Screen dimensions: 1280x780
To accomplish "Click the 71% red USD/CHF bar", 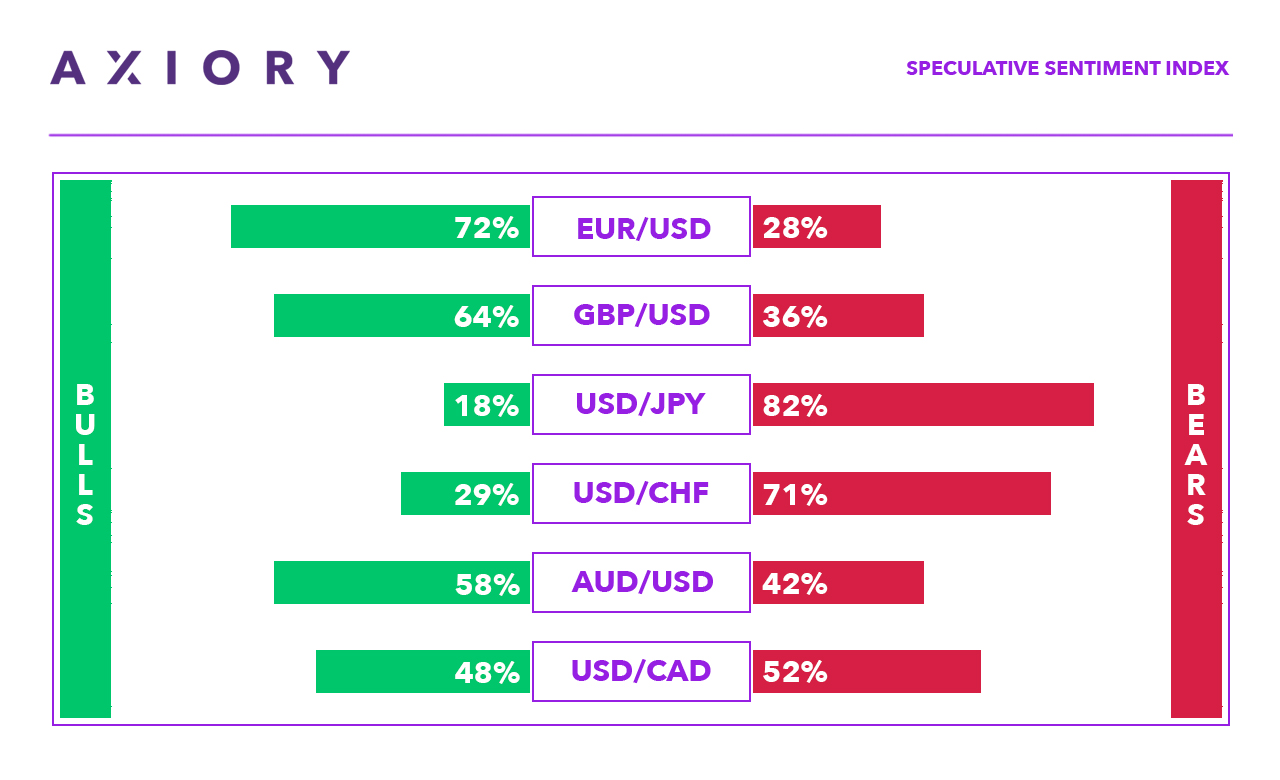I will click(902, 493).
